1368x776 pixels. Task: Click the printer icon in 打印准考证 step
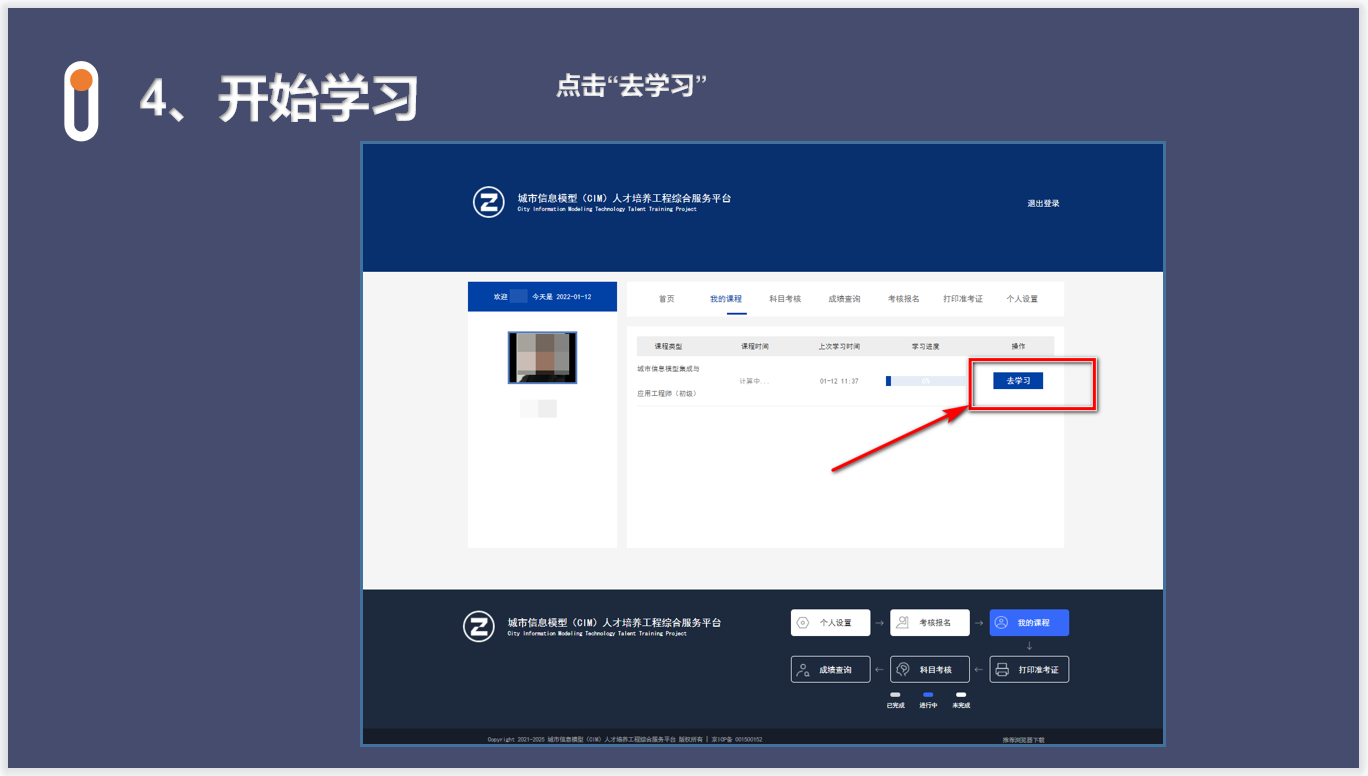(1002, 670)
